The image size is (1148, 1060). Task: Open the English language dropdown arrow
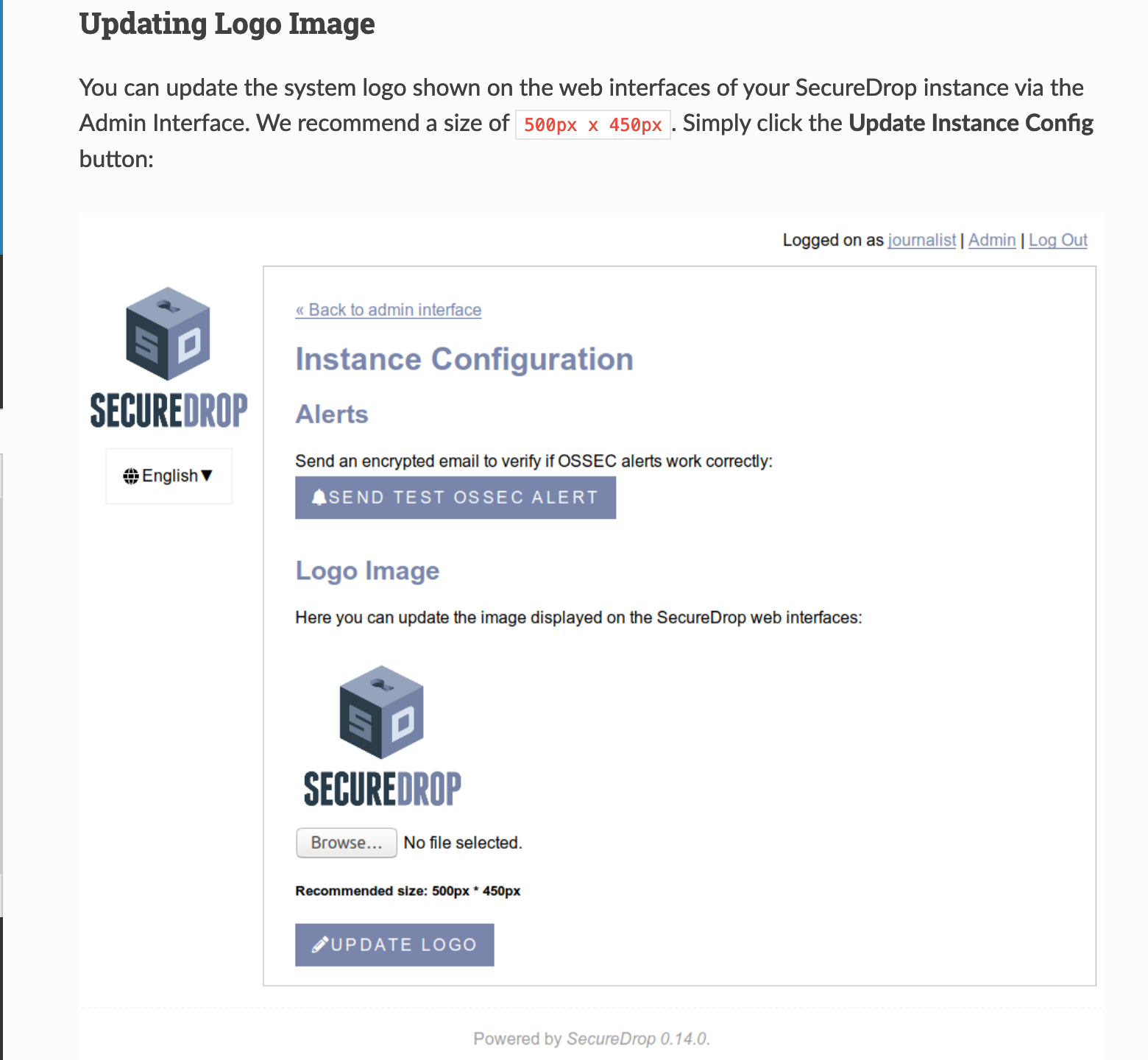pyautogui.click(x=207, y=476)
